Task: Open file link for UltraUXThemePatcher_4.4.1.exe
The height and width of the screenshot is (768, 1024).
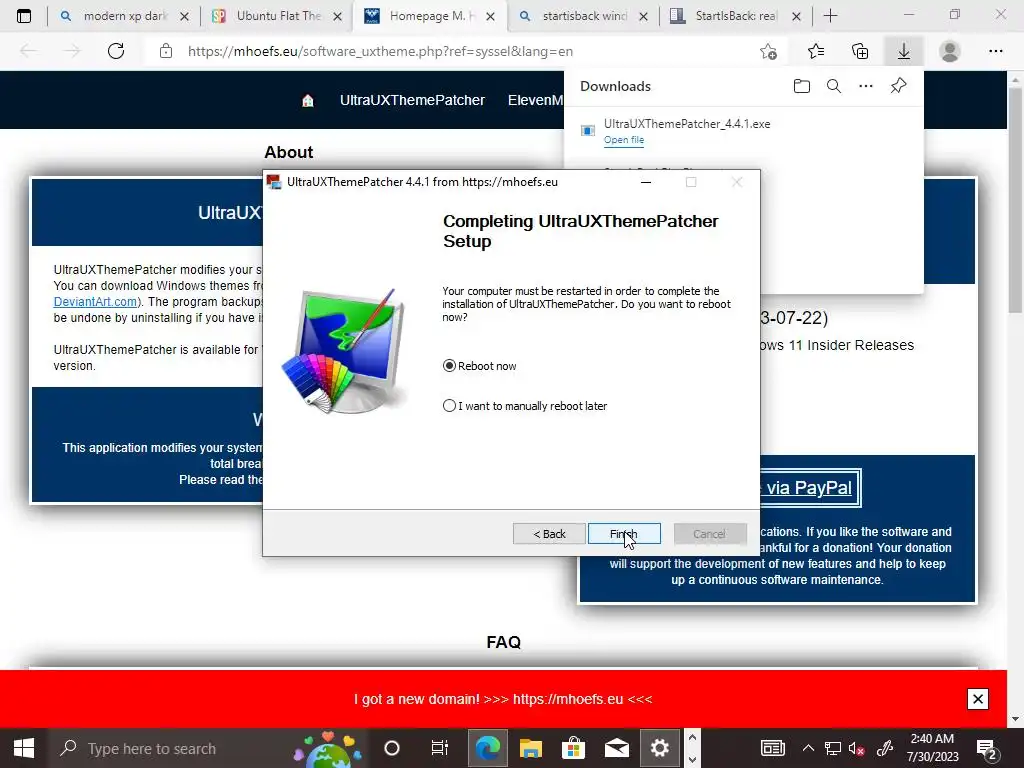Action: (x=624, y=140)
